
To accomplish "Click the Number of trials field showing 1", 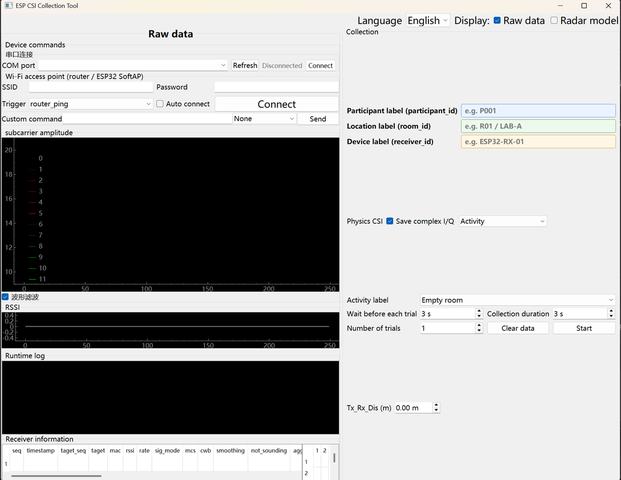I will click(448, 328).
